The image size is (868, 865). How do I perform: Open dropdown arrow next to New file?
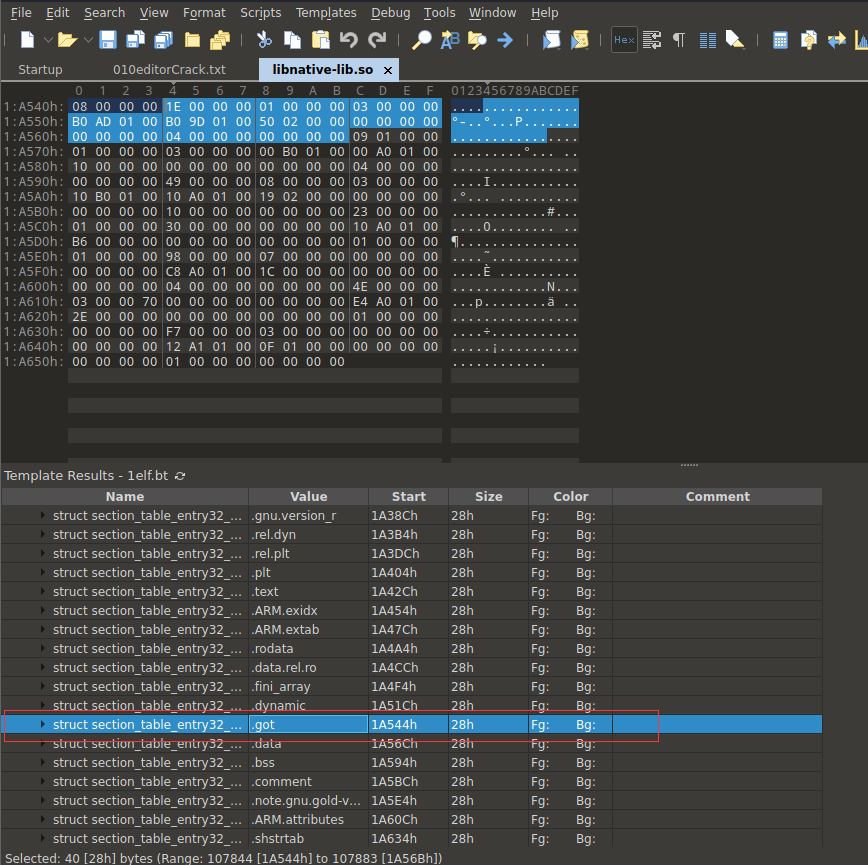point(46,40)
